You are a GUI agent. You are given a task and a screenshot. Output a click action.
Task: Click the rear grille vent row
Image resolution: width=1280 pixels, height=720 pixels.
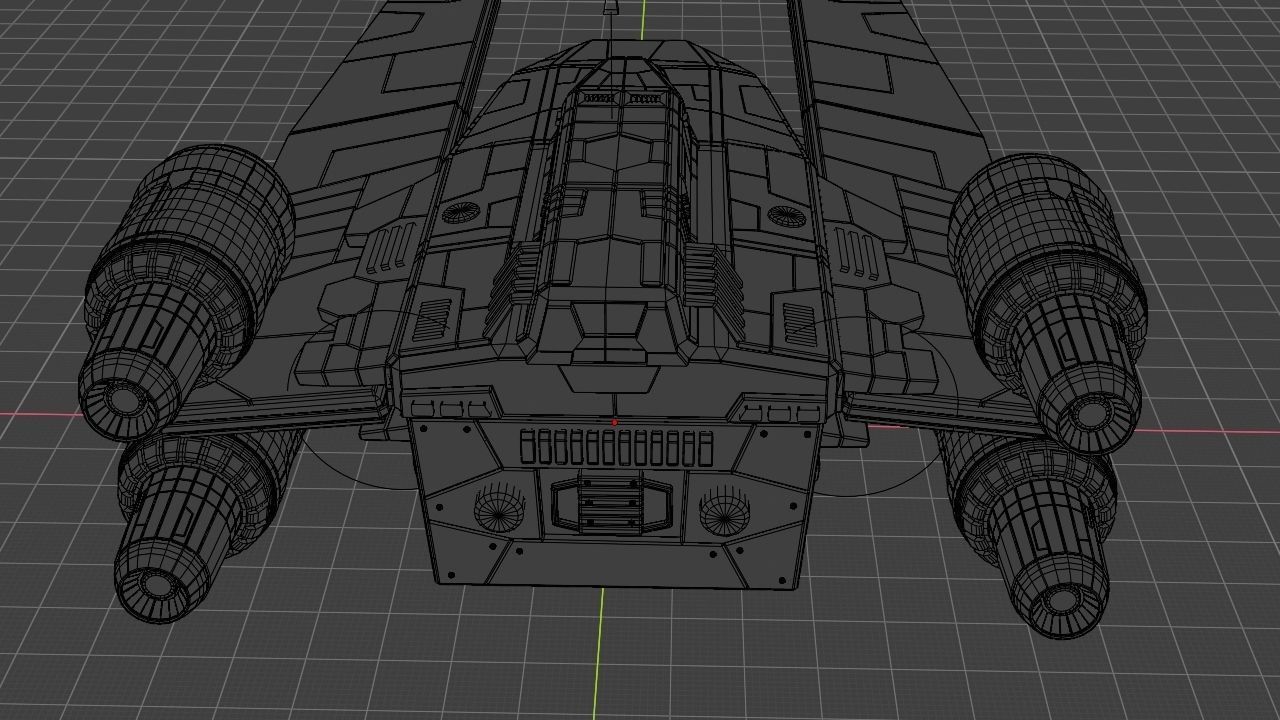pos(617,447)
